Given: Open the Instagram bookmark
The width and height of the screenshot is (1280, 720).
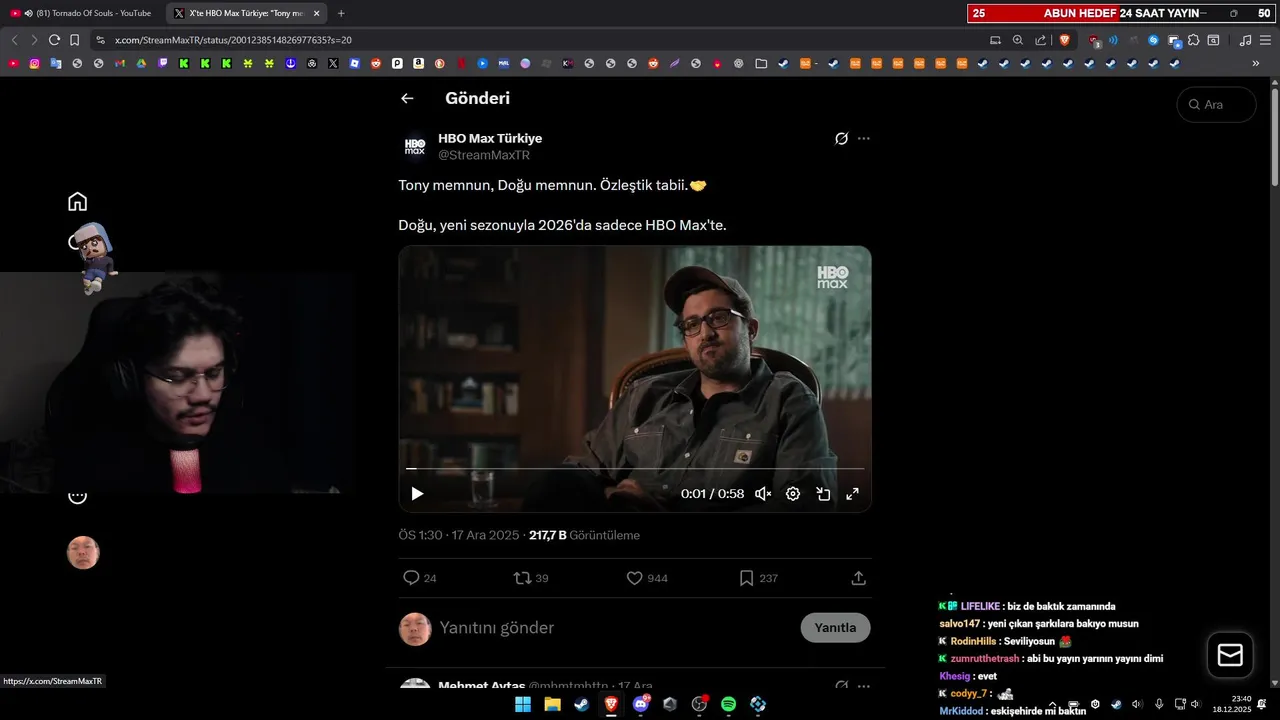Looking at the screenshot, I should tap(35, 63).
